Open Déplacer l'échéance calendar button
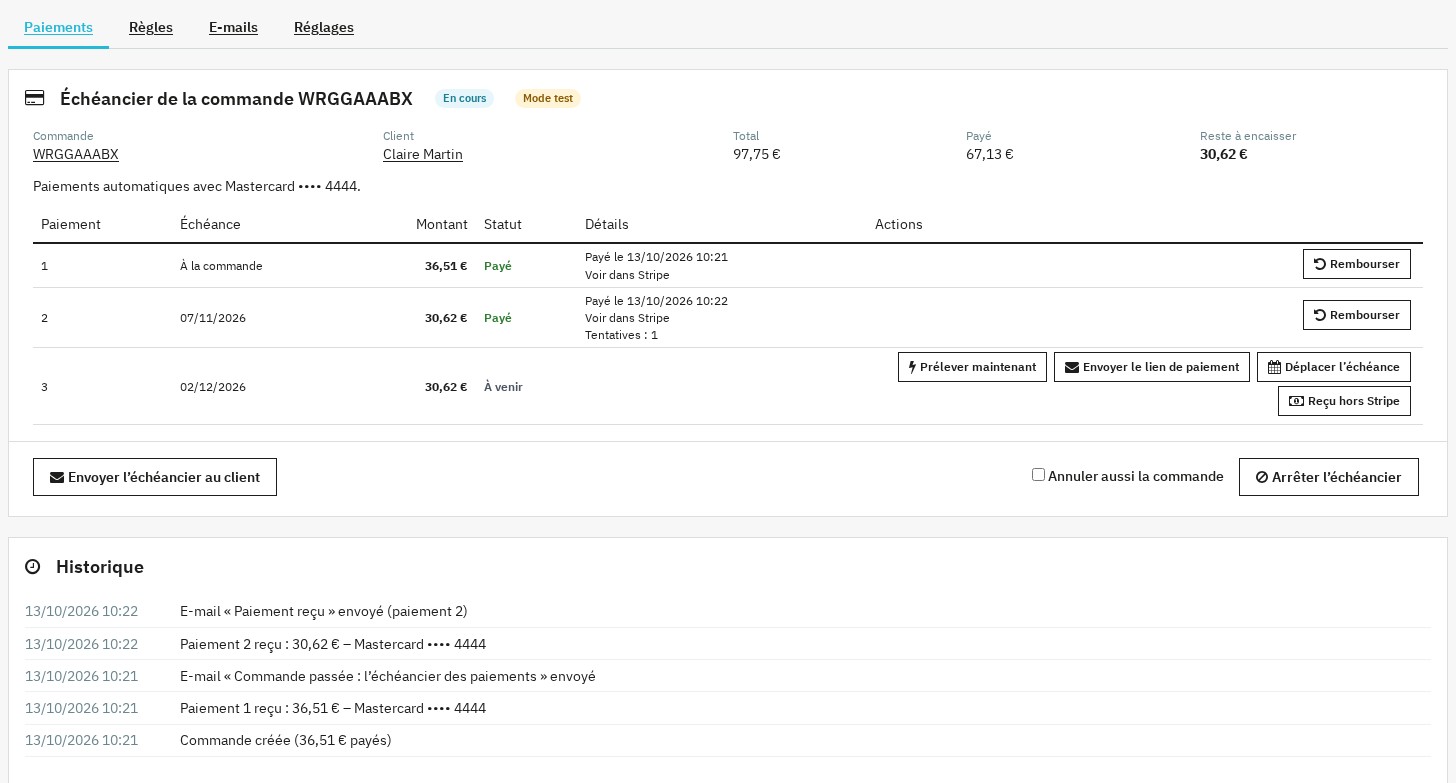This screenshot has width=1456, height=783. 1334,367
